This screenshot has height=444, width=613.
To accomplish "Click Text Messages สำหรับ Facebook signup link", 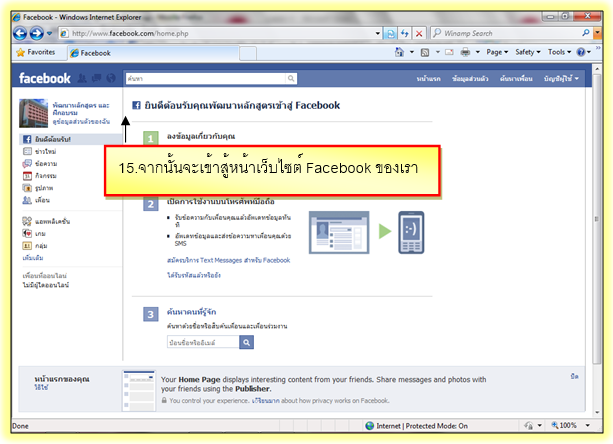I will pyautogui.click(x=228, y=260).
